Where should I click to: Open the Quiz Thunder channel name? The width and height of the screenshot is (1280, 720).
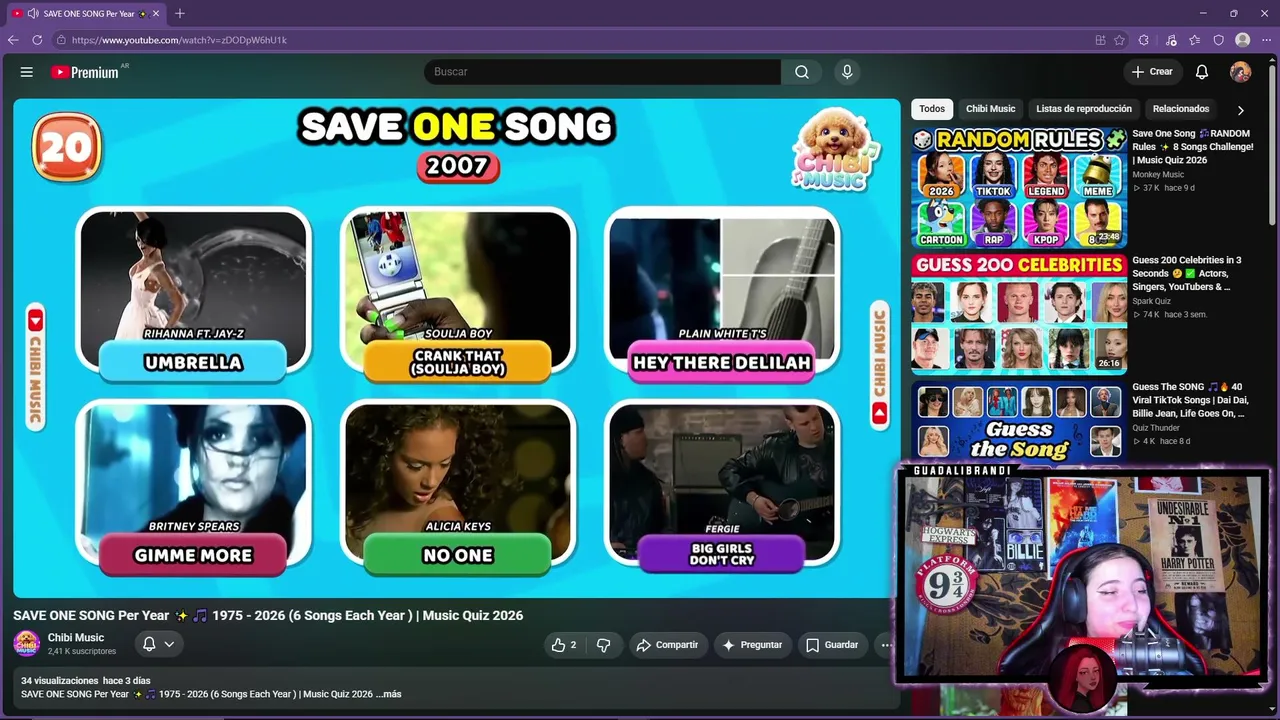[x=1156, y=428]
